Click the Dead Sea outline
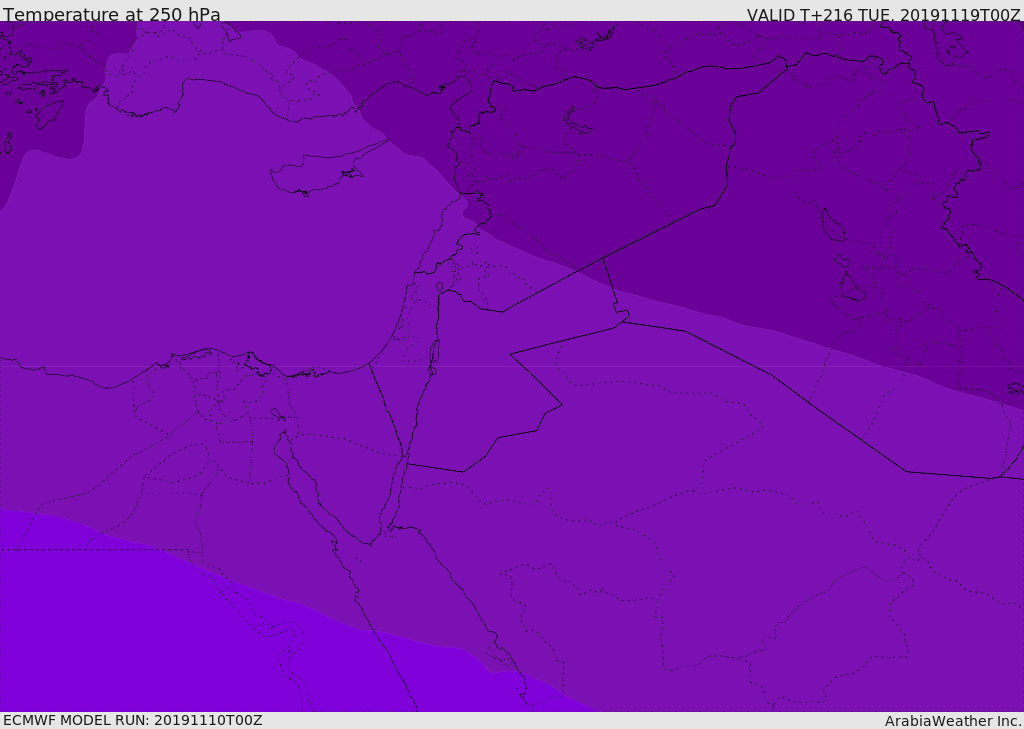Image resolution: width=1024 pixels, height=729 pixels. tap(434, 353)
